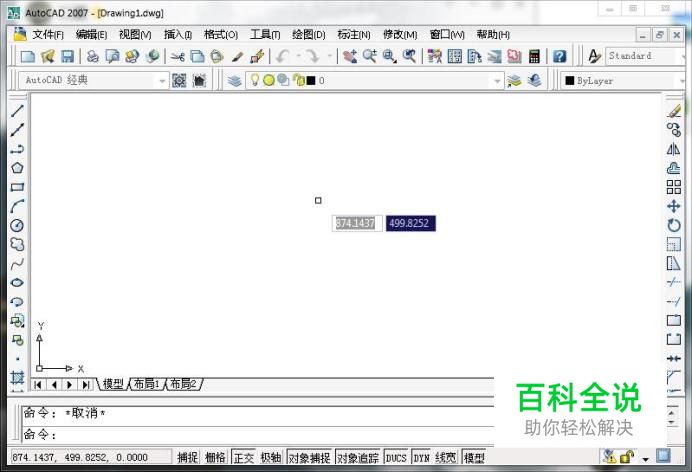This screenshot has height=472, width=692.
Task: Expand the redo history dropdown arrow
Action: (x=329, y=56)
